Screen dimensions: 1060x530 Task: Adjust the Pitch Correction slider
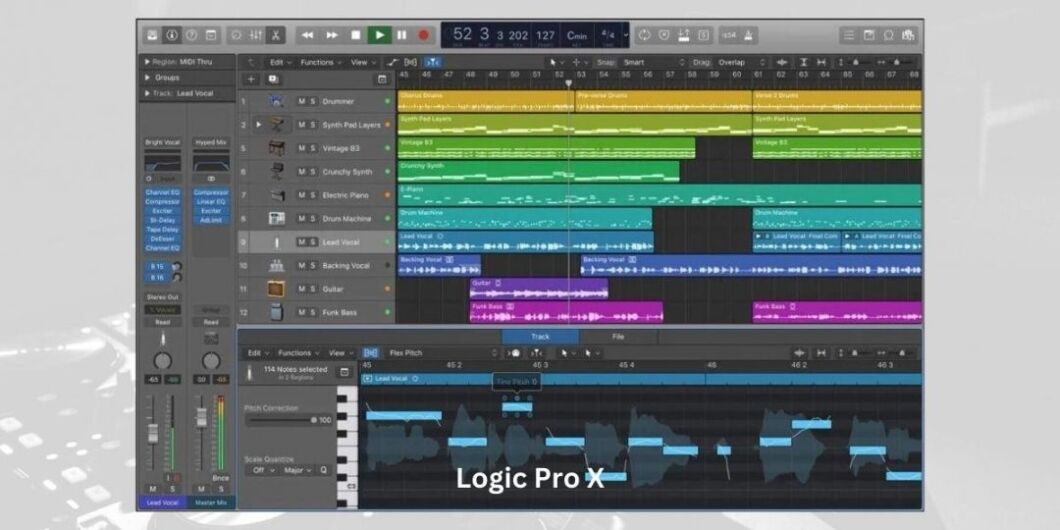coord(313,420)
